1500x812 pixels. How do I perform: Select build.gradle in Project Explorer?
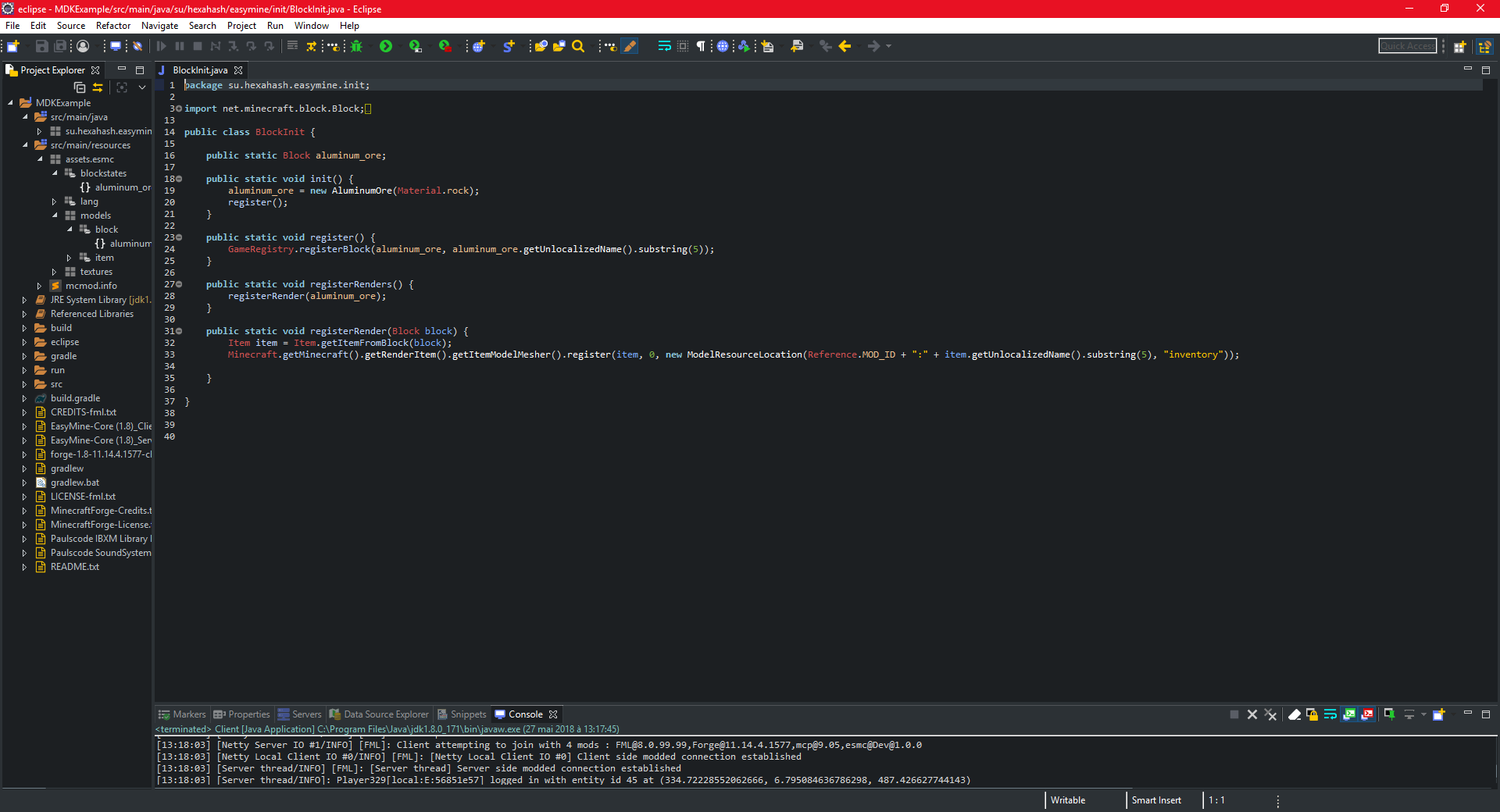point(75,398)
